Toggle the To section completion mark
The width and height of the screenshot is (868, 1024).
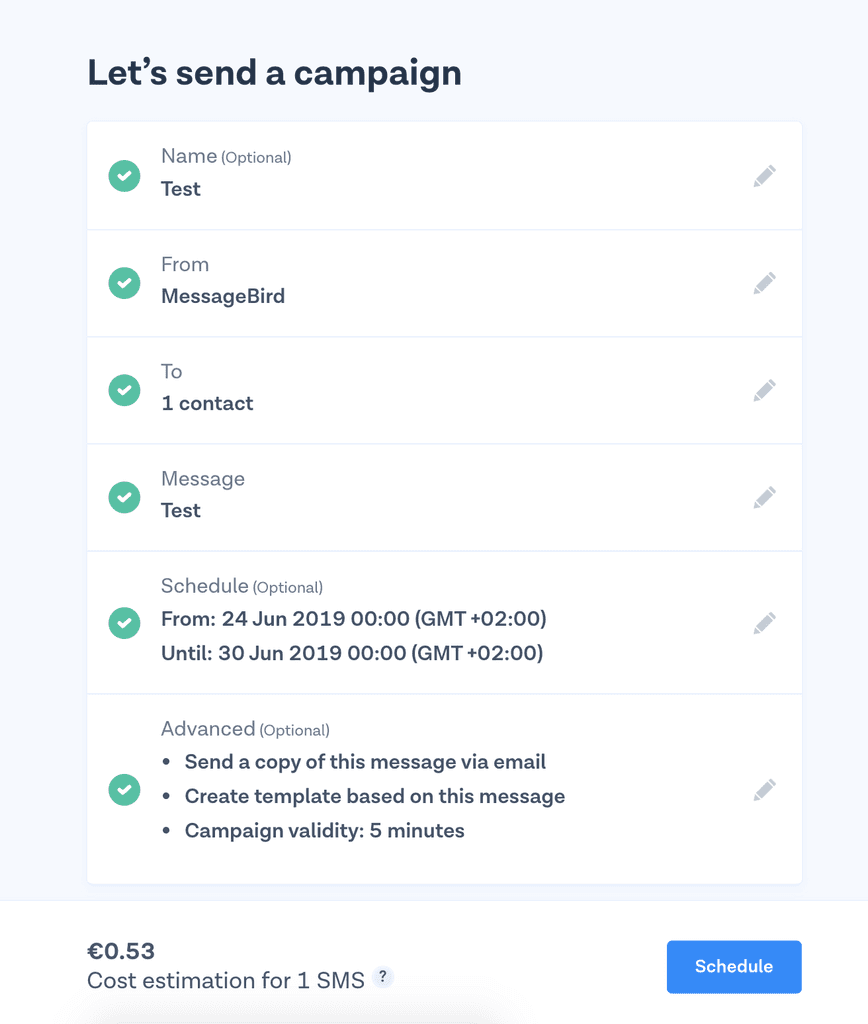point(124,390)
